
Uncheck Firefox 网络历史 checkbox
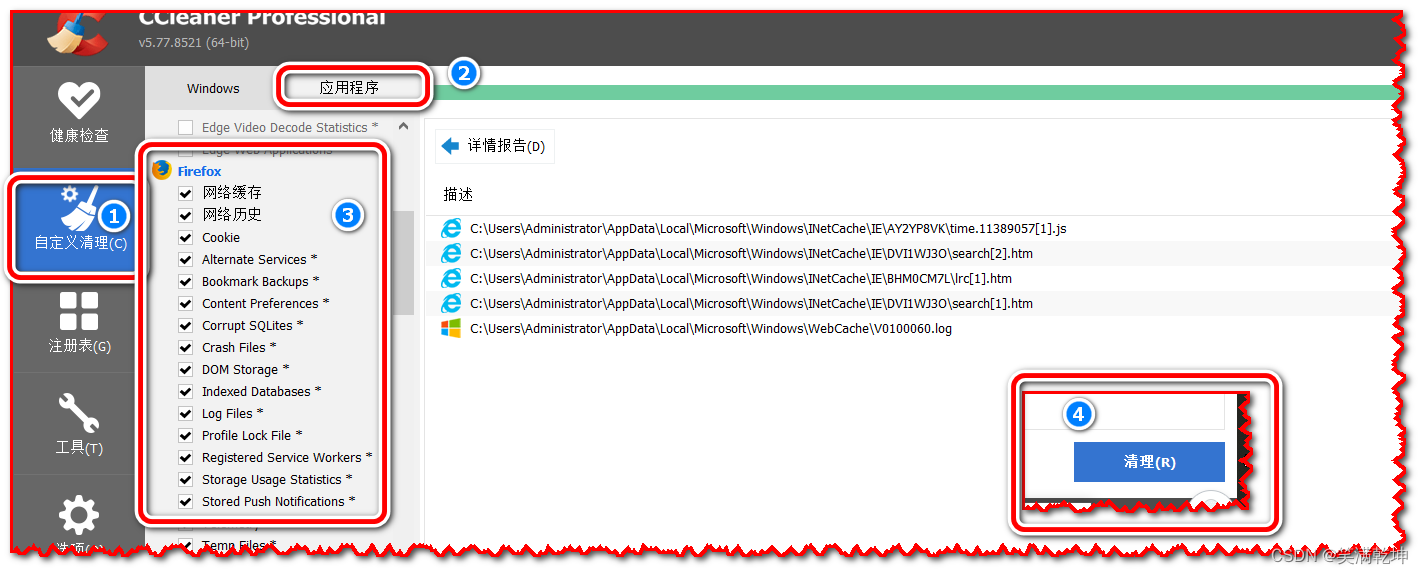[185, 215]
